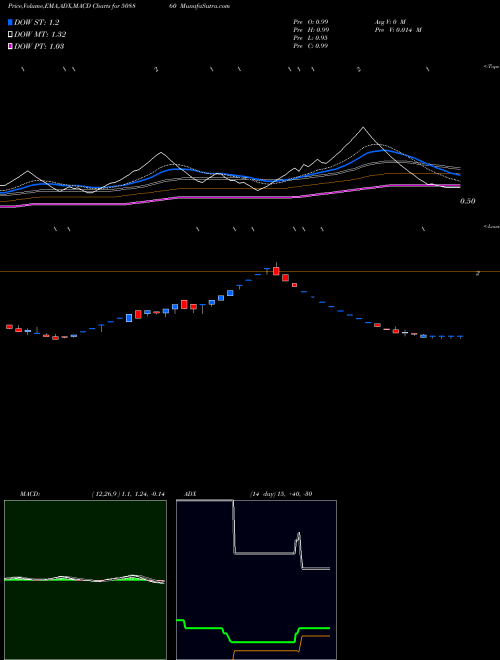Screen dimensions: 500x660
Task: Click the price level 2 axis label
Action: click(x=478, y=273)
